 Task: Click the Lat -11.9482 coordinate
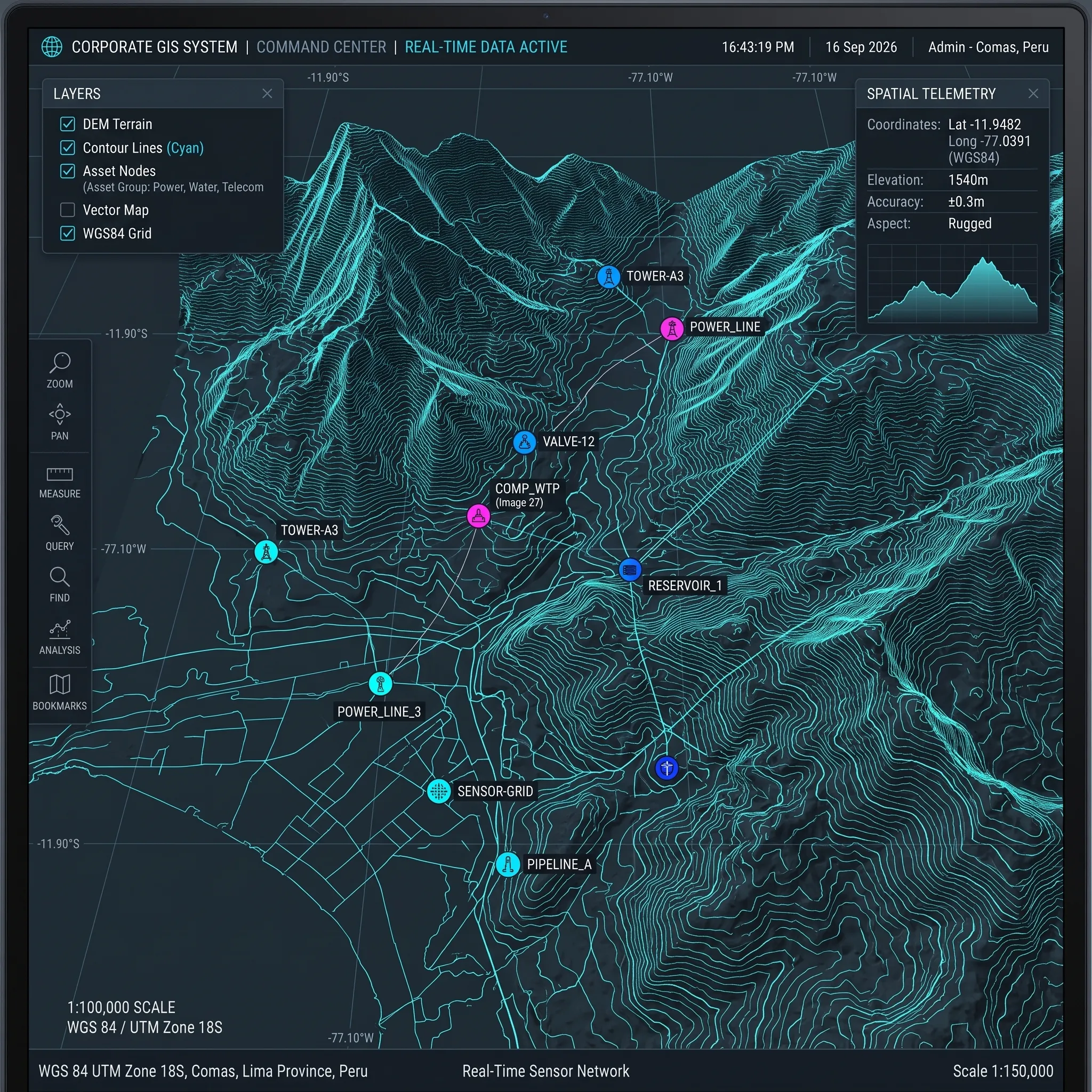(985, 124)
